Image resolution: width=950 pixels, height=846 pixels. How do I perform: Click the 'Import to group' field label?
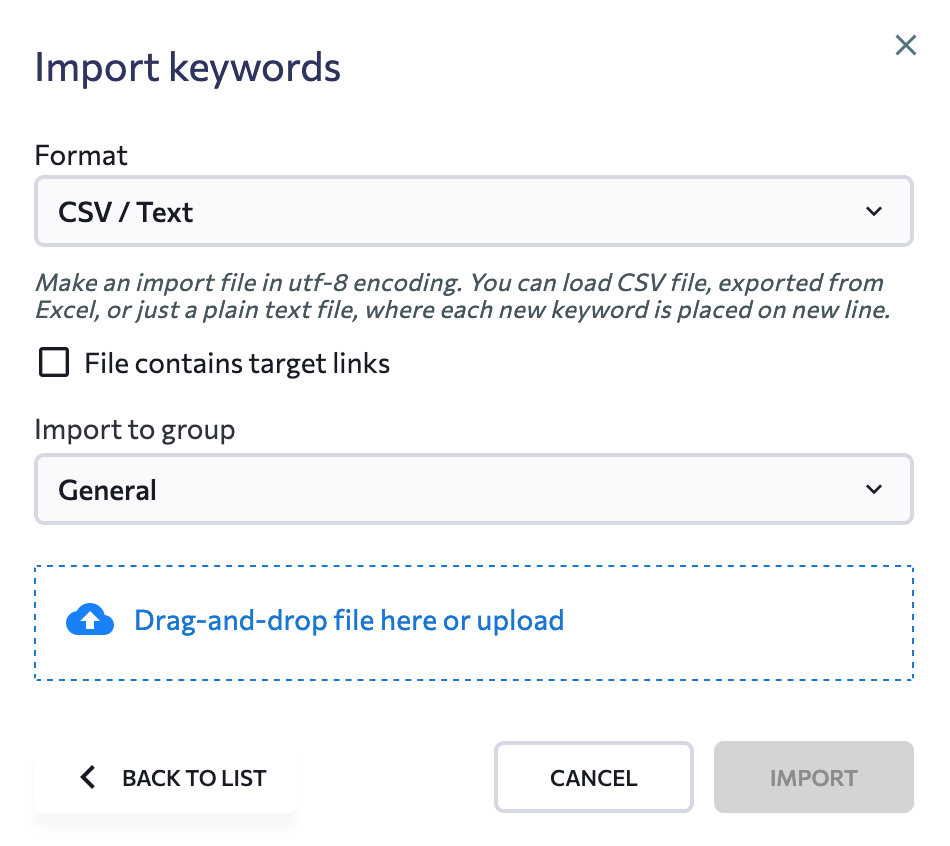[x=135, y=430]
